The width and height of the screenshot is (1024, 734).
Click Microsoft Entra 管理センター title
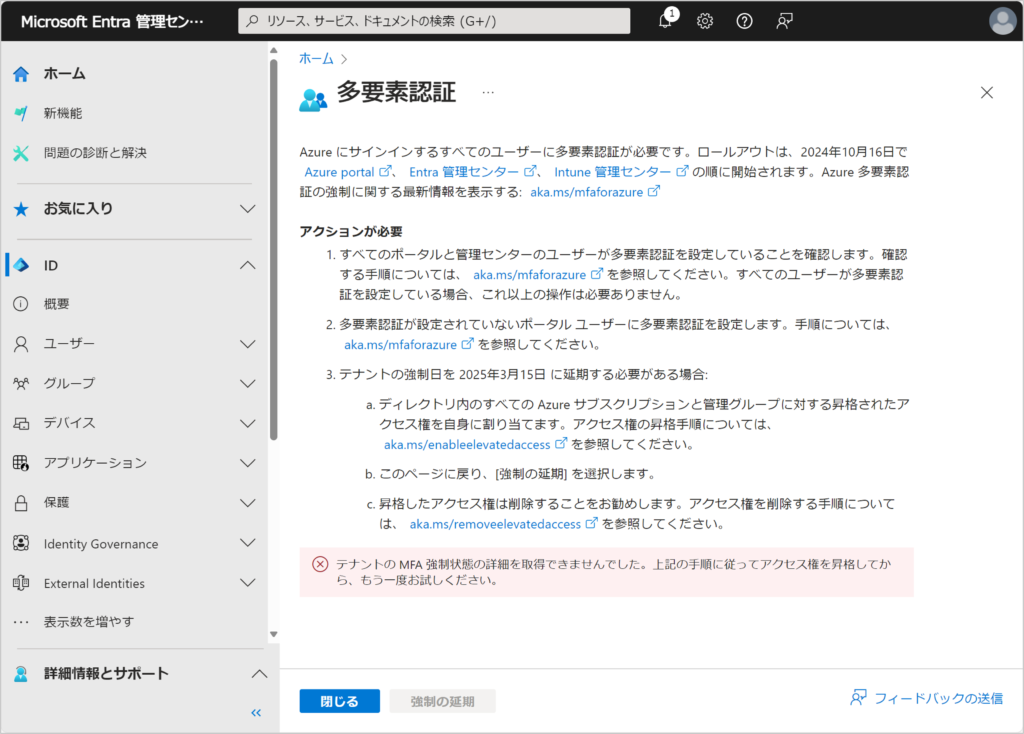point(112,22)
